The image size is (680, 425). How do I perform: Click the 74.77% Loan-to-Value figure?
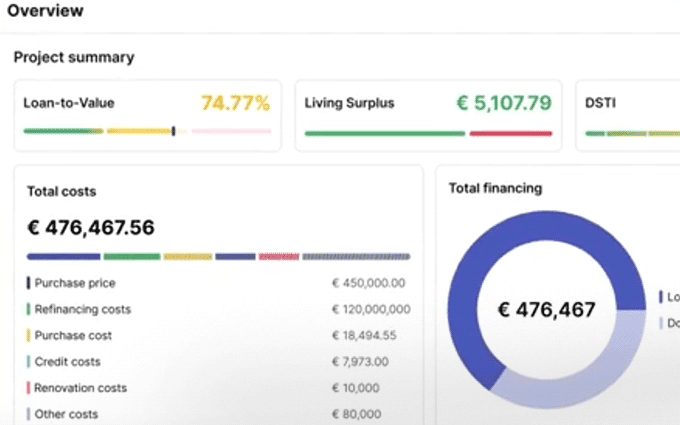pyautogui.click(x=235, y=103)
